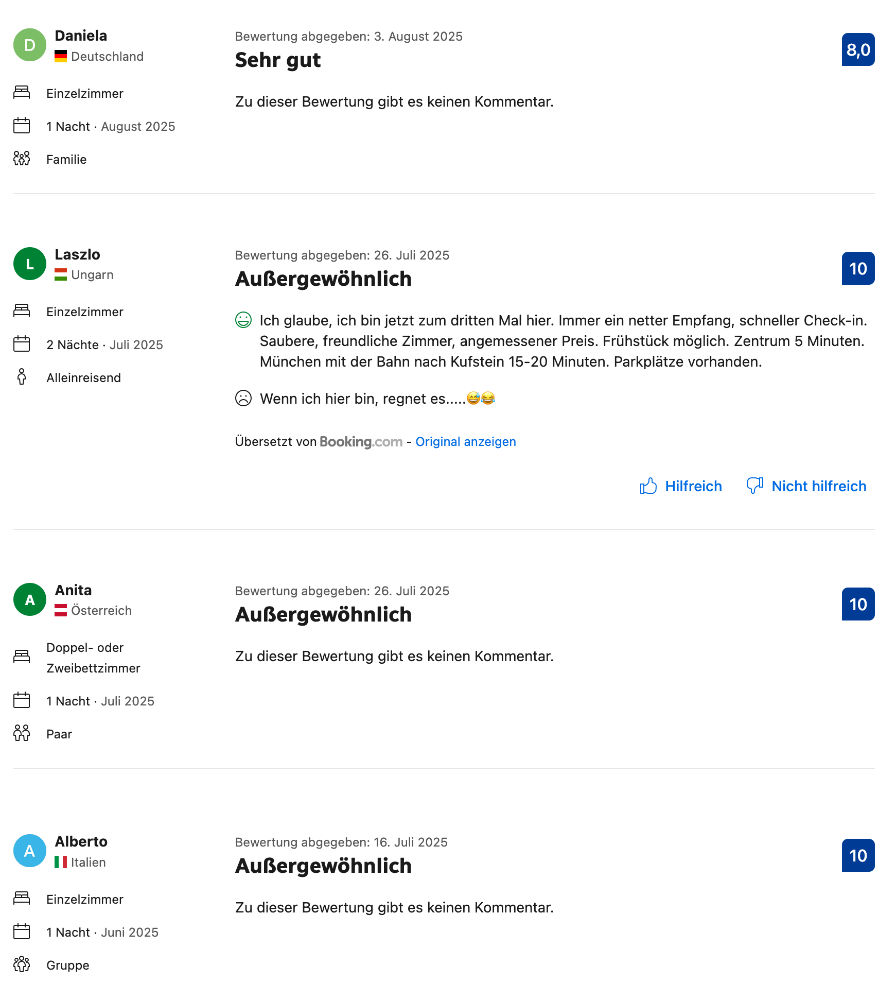This screenshot has height=1000, width=896.
Task: Click the Paar couple icon under Anita
Action: [22, 733]
